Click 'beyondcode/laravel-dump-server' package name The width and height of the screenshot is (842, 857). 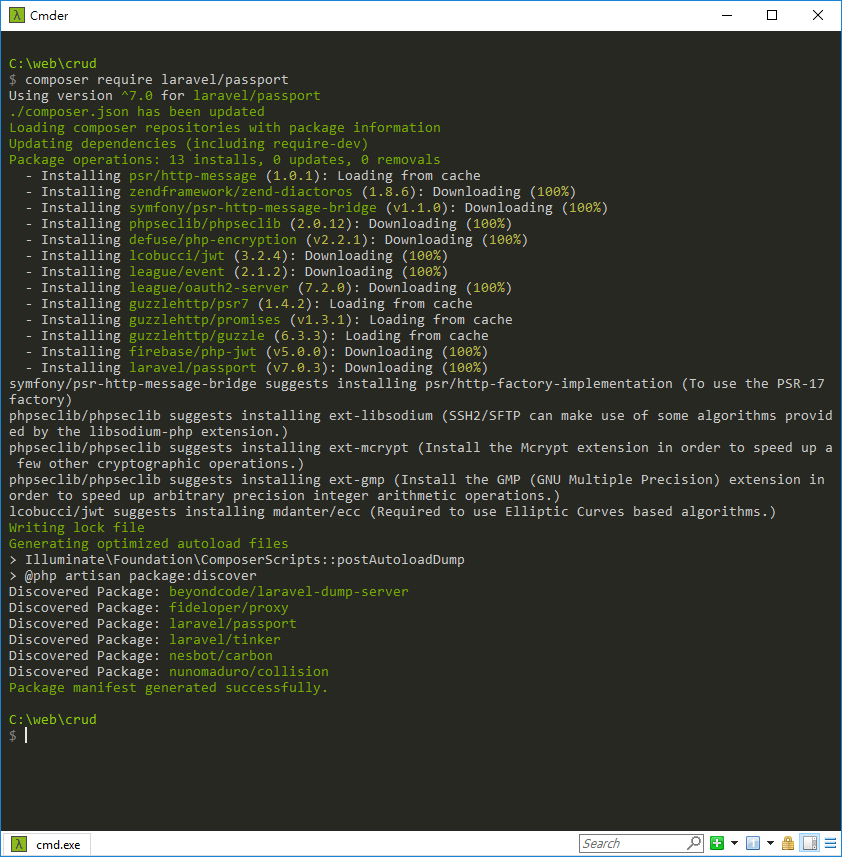(288, 592)
